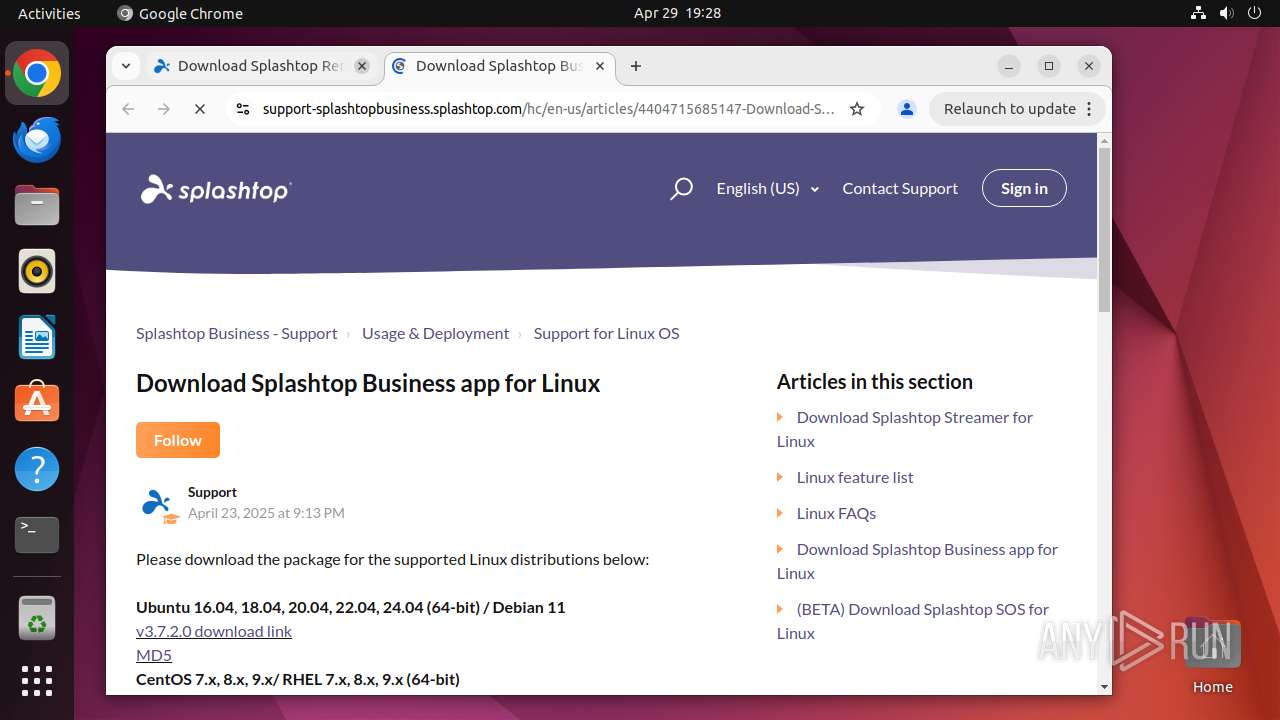Open (BETA) Download Splashtop SOS for Linux

coord(913,621)
